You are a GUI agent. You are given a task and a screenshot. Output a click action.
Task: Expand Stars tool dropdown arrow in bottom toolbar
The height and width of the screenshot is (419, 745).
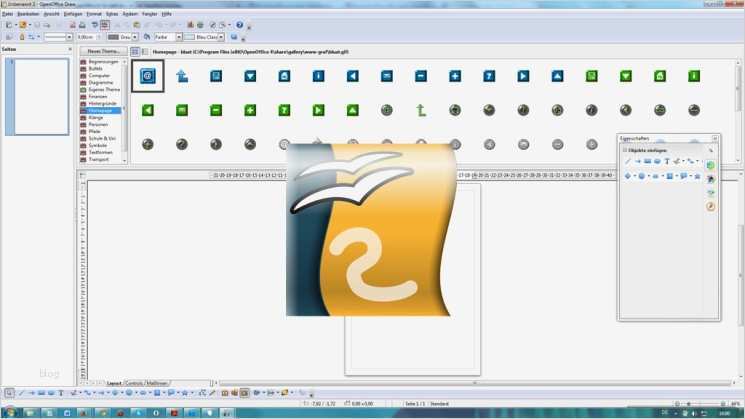[191, 393]
